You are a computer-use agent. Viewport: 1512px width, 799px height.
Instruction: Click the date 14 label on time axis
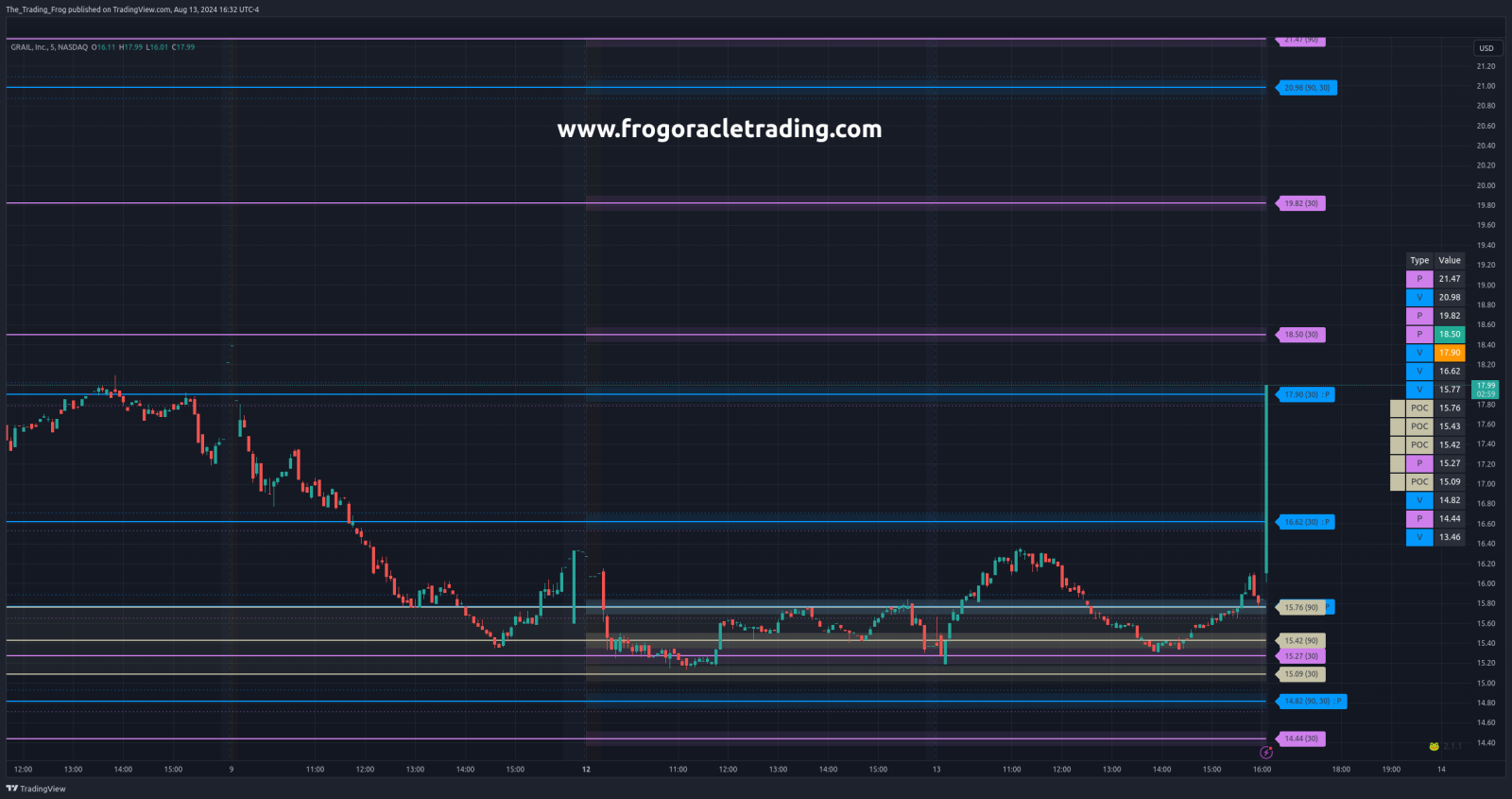point(1441,770)
